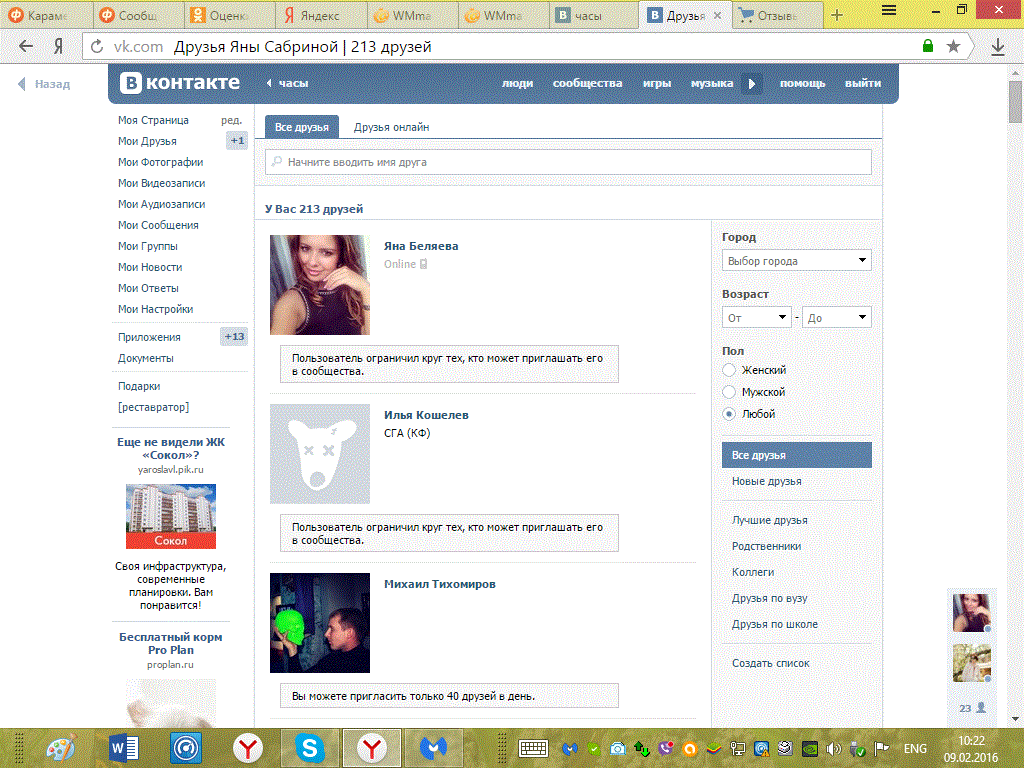The width and height of the screenshot is (1024, 768).
Task: Open the on-screen keyboard tray icon
Action: click(x=533, y=748)
